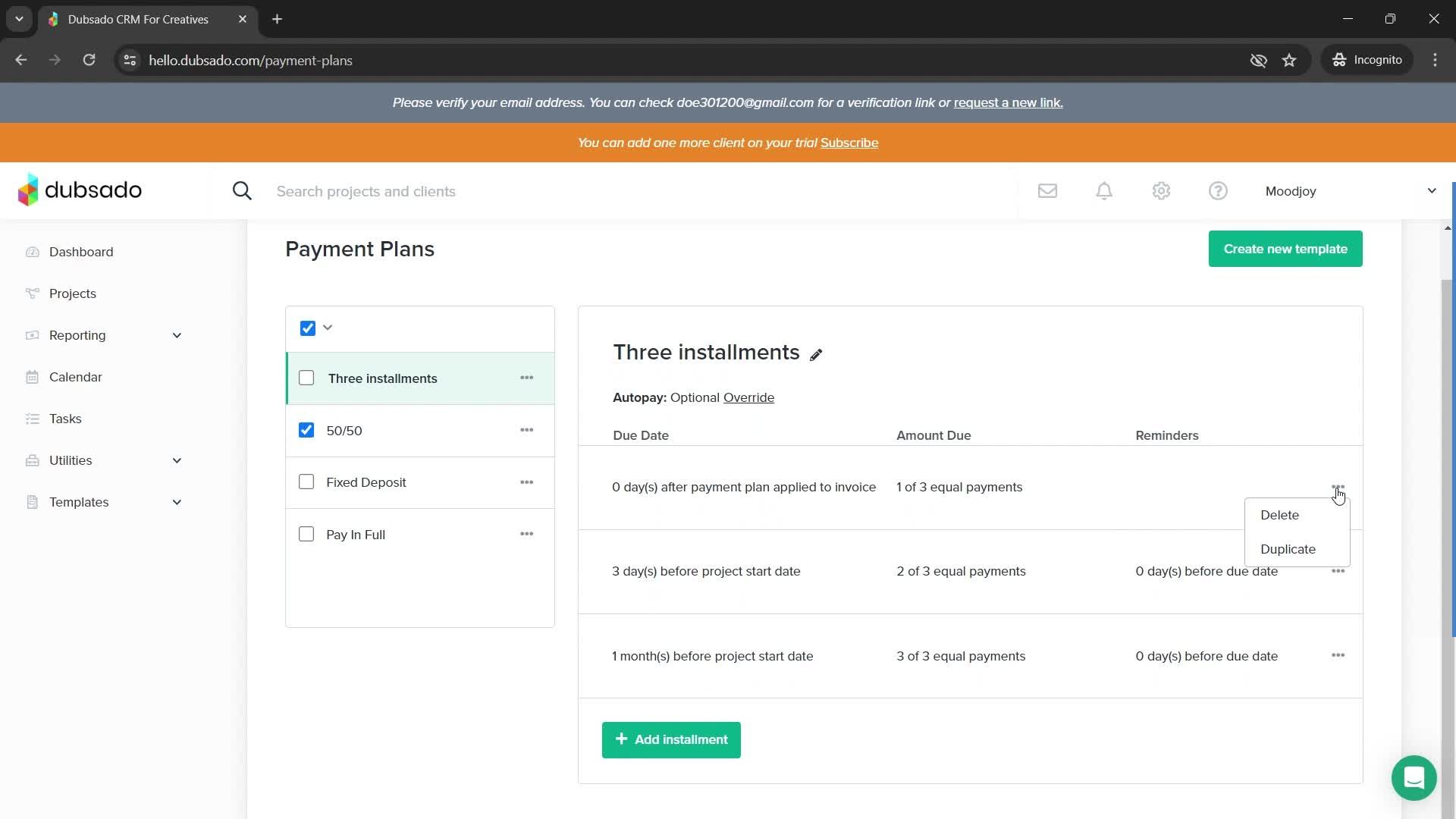Open the Incognito profile button

tap(1367, 60)
